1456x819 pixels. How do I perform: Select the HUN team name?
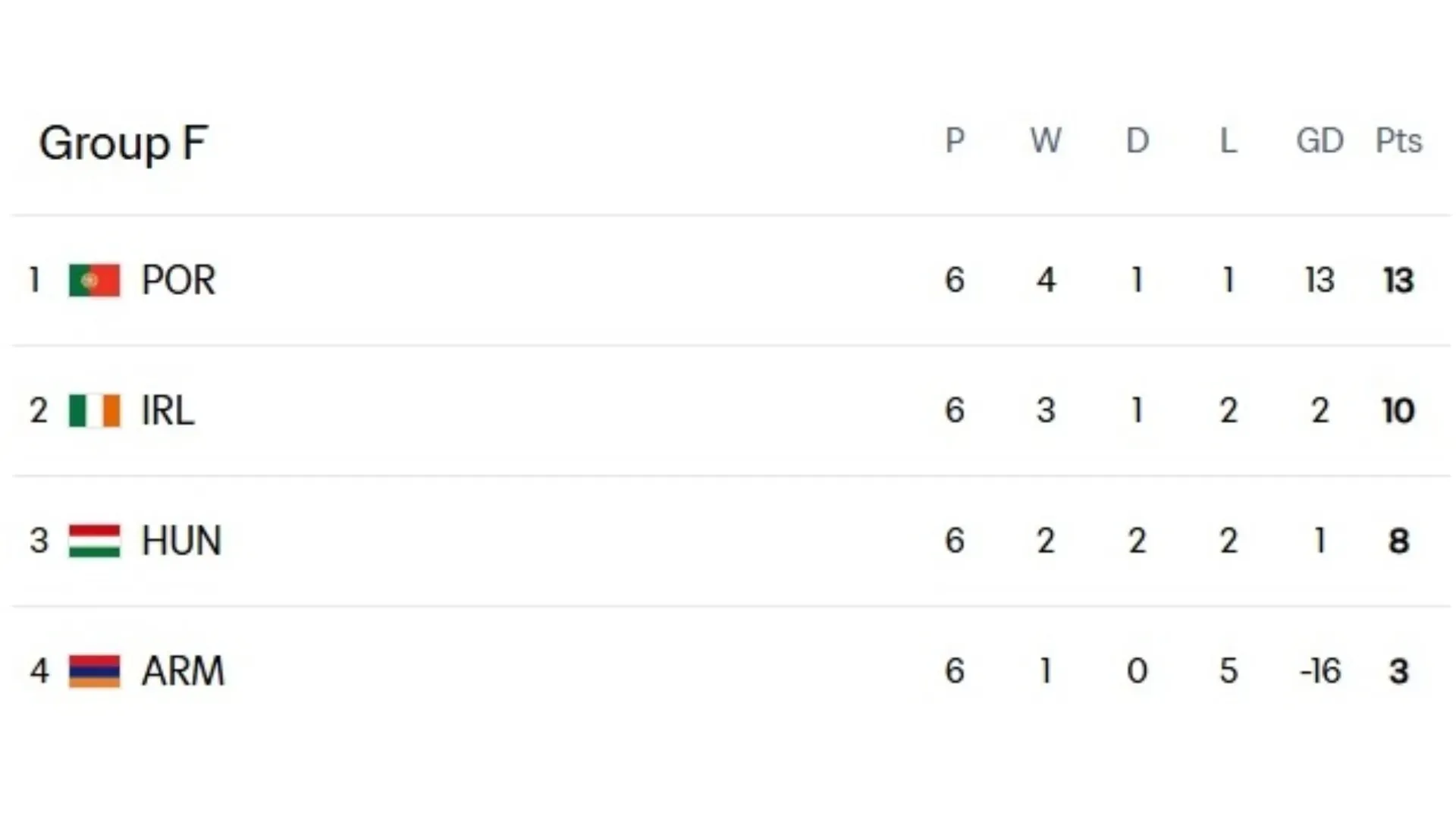[181, 541]
